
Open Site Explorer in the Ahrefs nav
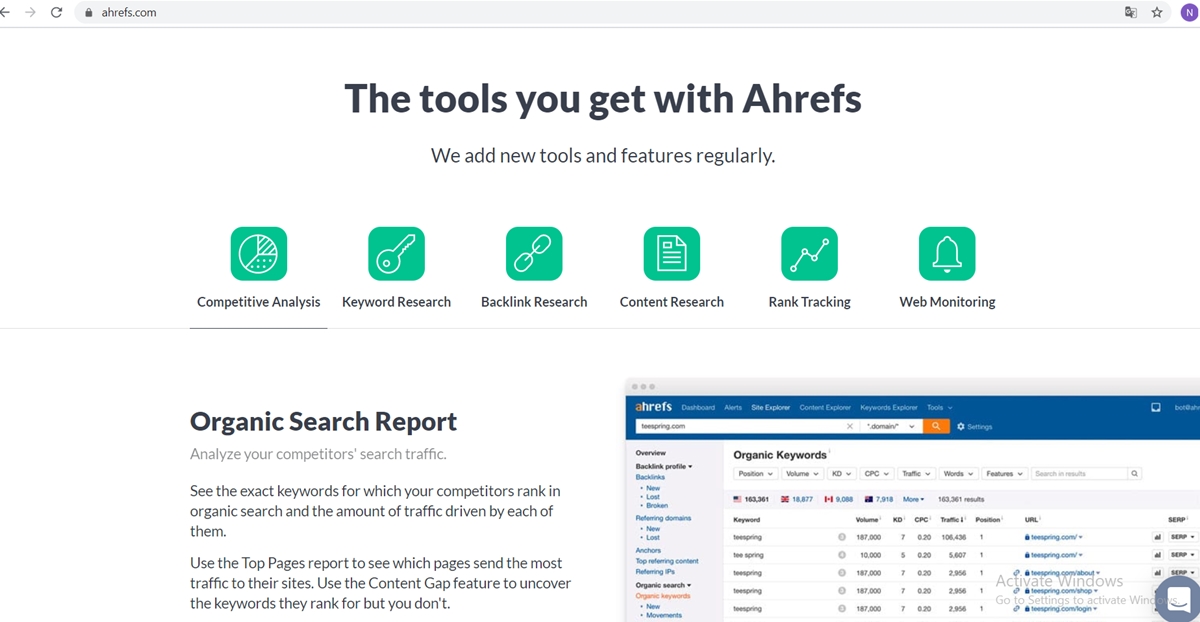click(x=770, y=408)
